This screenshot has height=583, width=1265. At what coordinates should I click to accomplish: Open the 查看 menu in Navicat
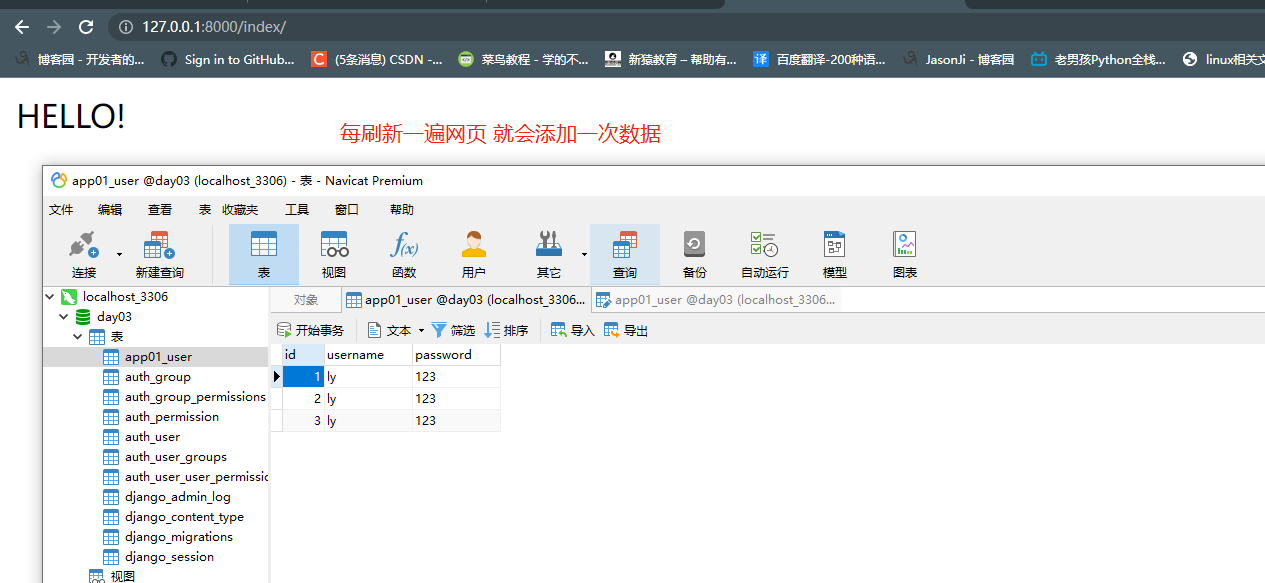pyautogui.click(x=160, y=210)
